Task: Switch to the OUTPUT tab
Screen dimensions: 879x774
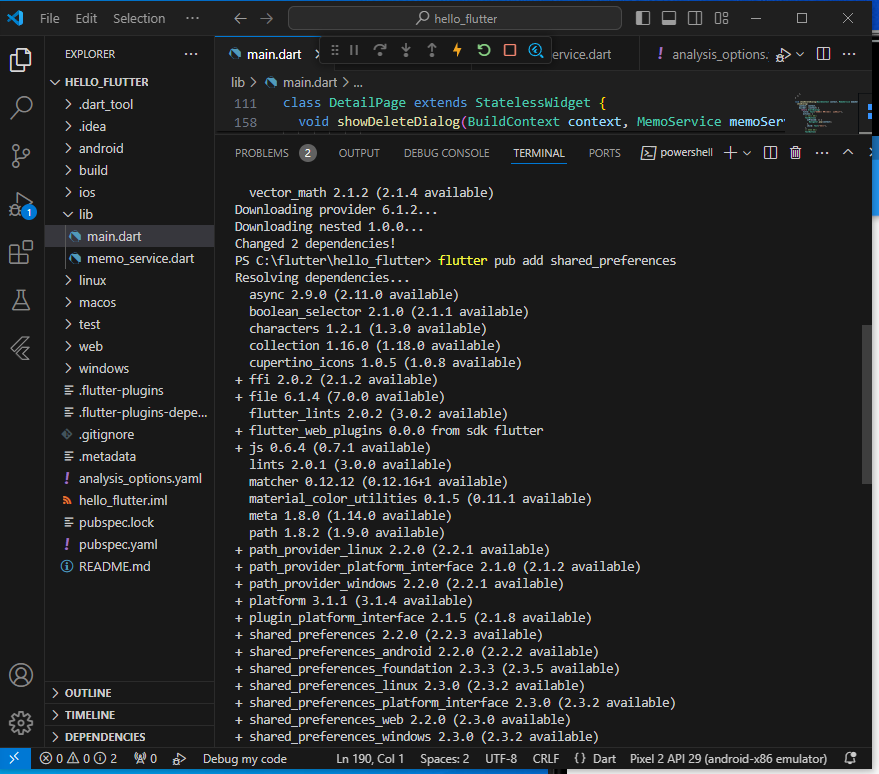Action: click(359, 153)
